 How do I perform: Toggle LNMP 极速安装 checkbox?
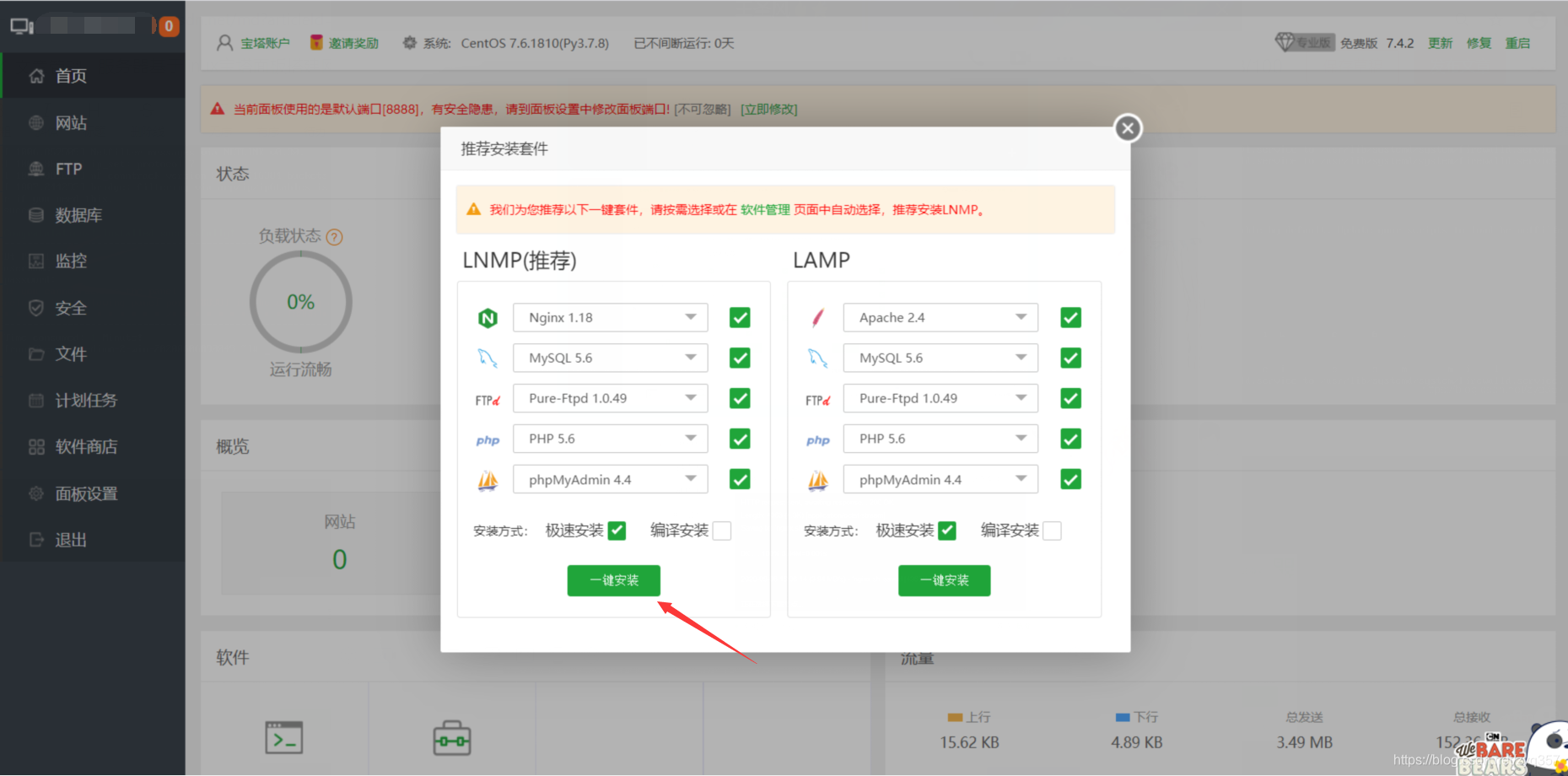617,531
